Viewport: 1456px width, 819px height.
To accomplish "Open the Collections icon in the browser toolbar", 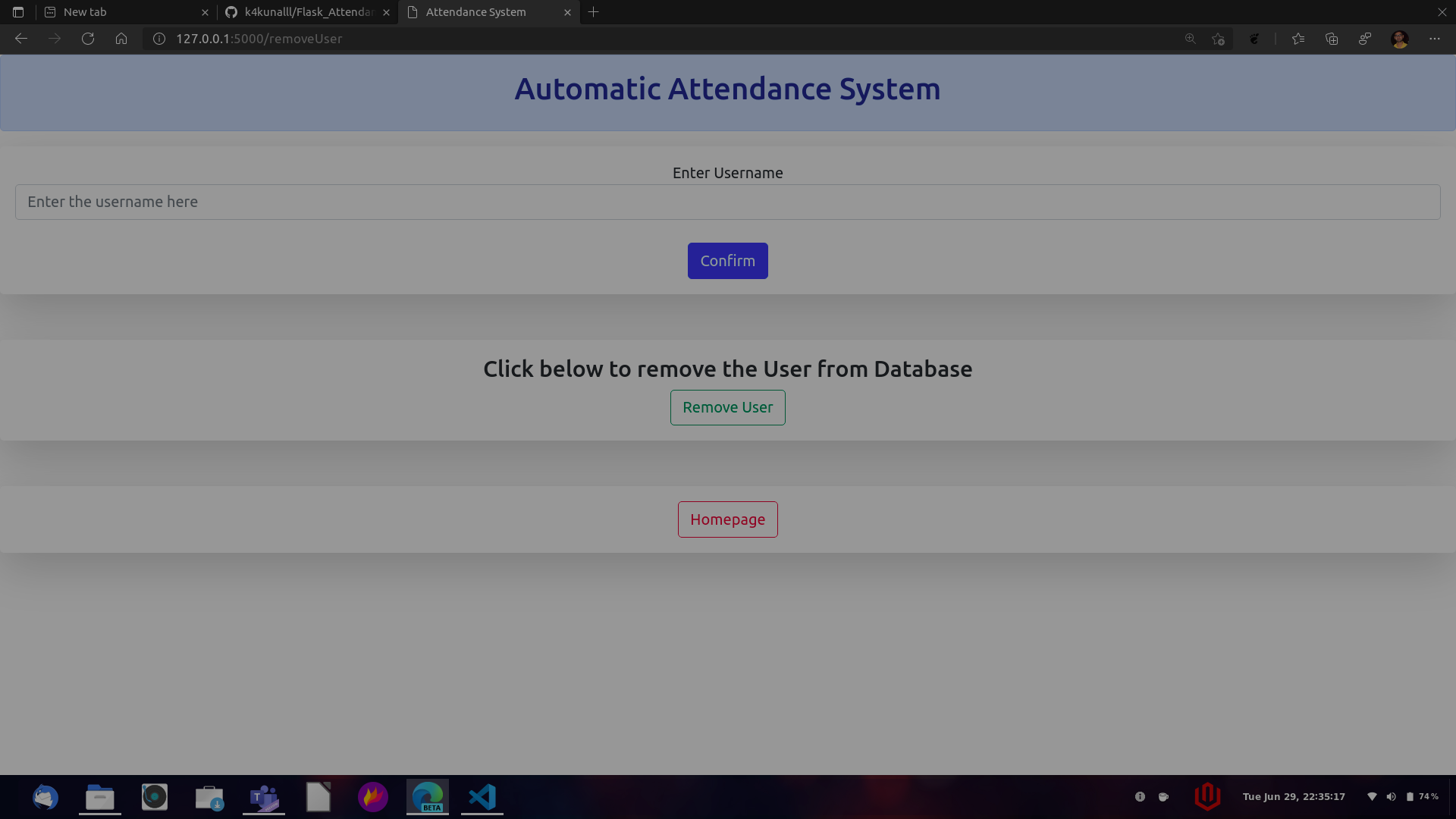I will click(1332, 39).
